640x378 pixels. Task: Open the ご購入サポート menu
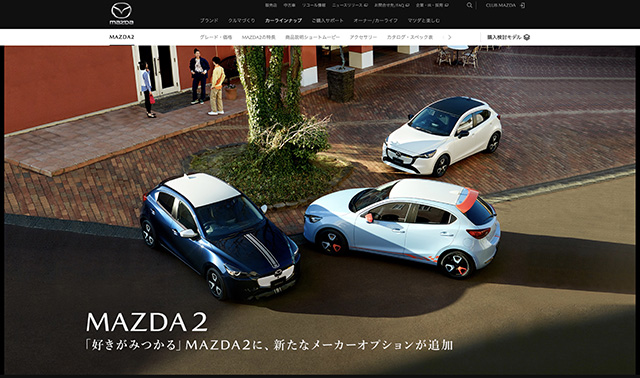tap(327, 20)
